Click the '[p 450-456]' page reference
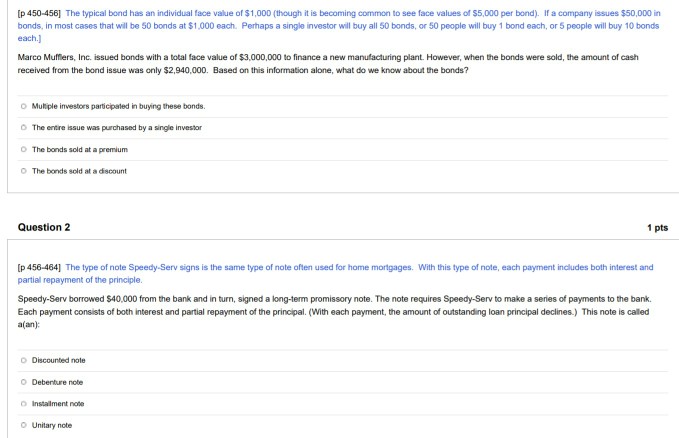Image resolution: width=679 pixels, height=438 pixels. coord(39,13)
